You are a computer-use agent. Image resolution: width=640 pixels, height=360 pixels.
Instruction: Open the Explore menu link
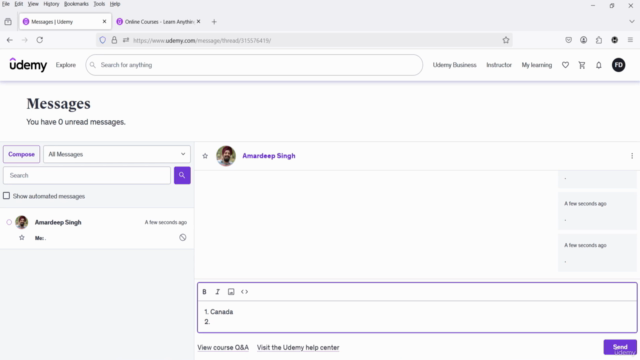coord(66,65)
